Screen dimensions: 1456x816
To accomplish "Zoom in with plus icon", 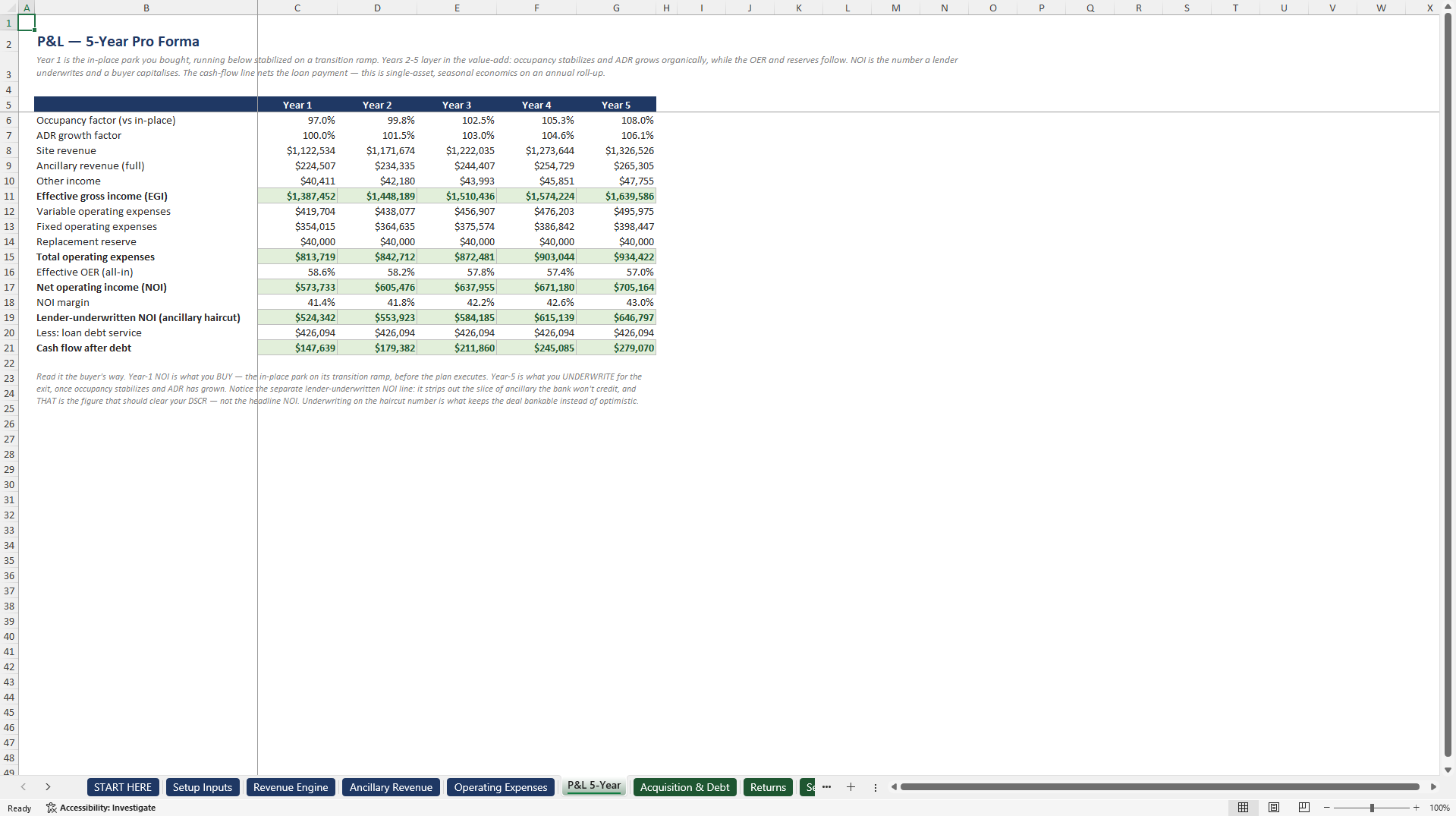I will pyautogui.click(x=1416, y=808).
